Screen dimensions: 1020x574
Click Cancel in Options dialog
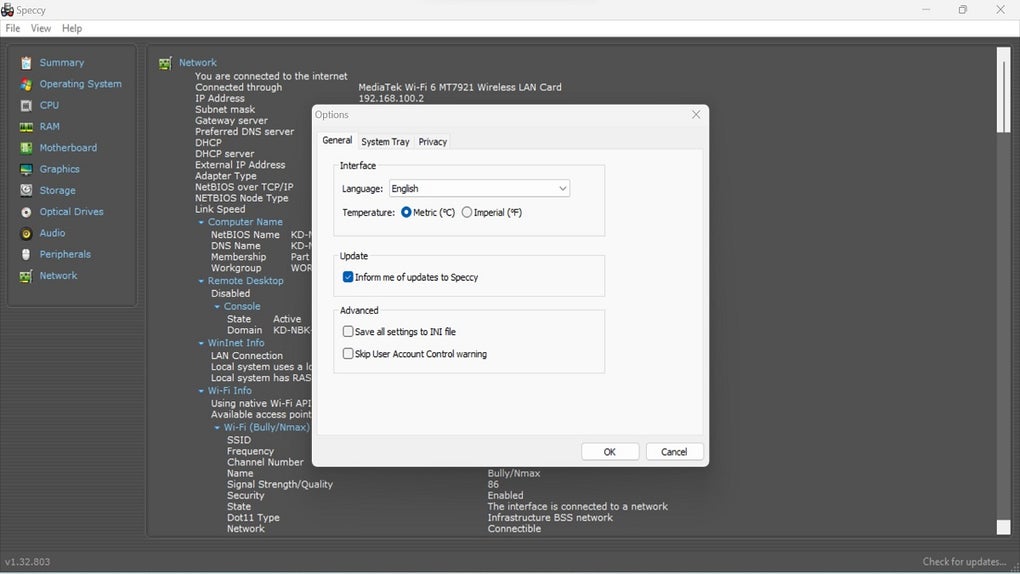tap(674, 452)
